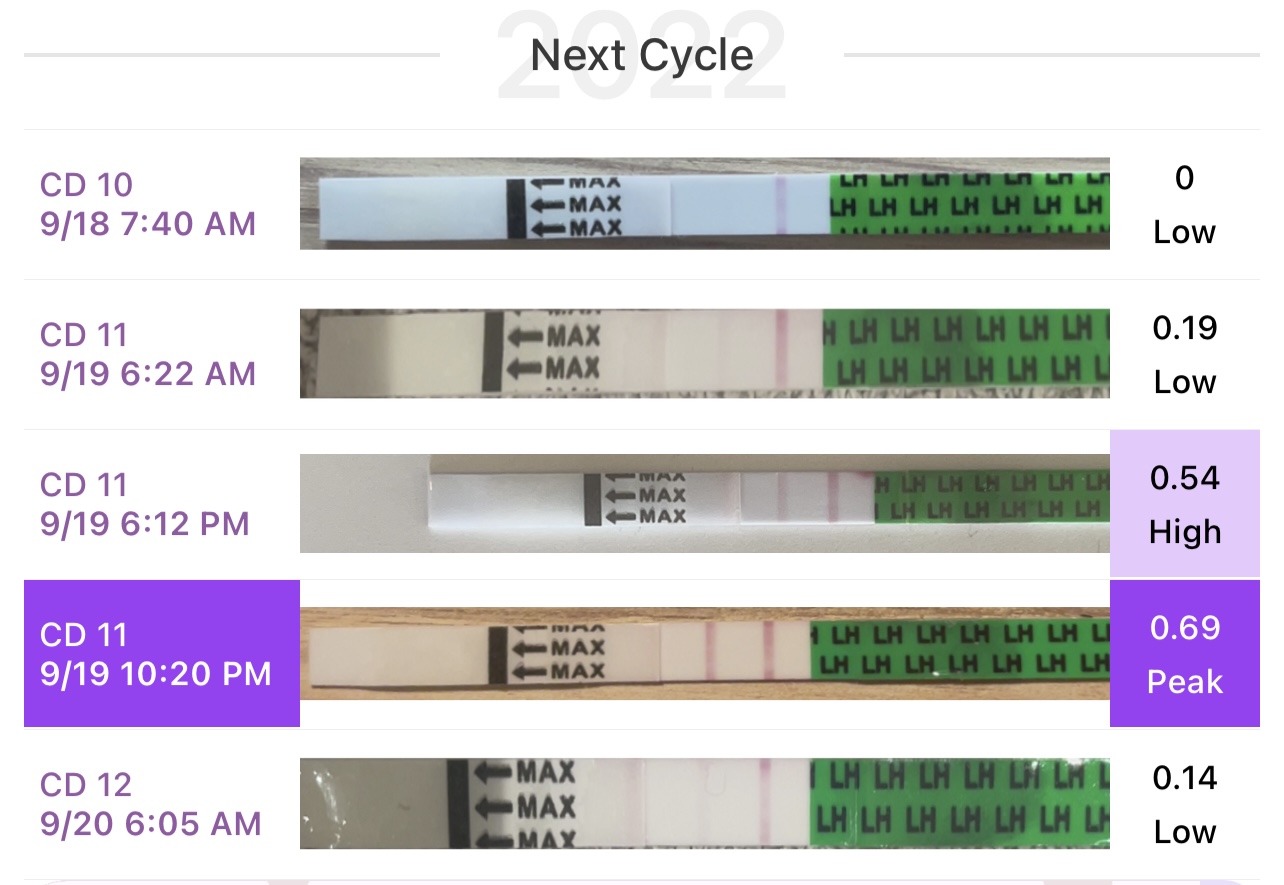Click the High result label
Screen dimensions: 1284x885
1185,532
